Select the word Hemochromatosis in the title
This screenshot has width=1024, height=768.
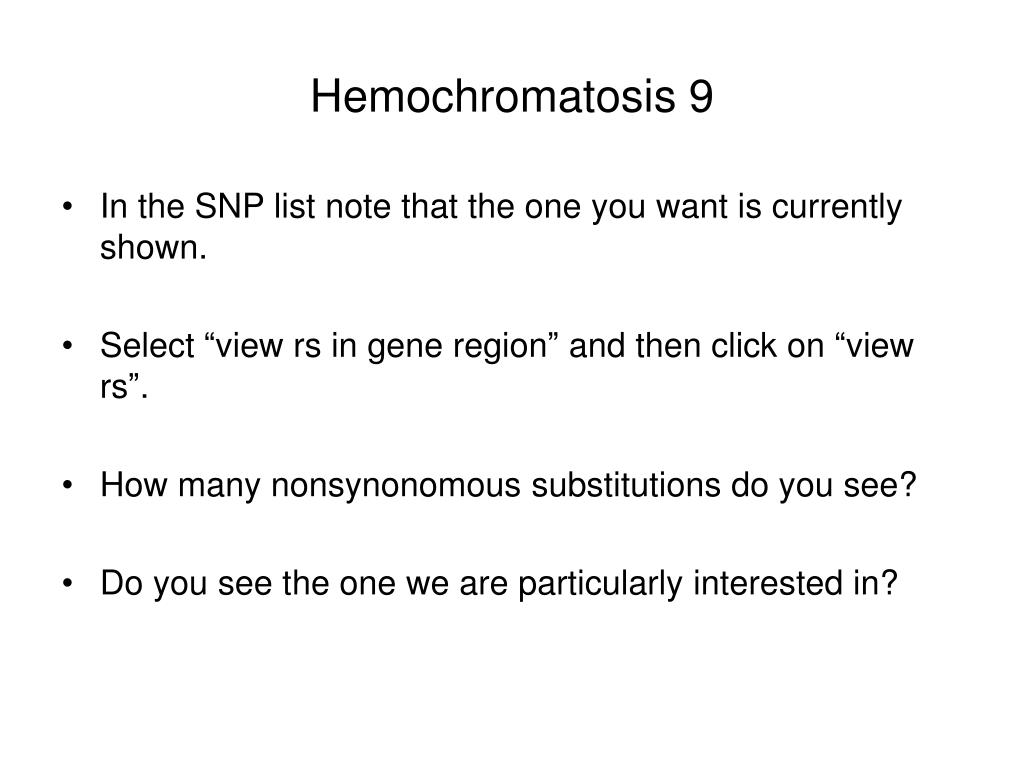[493, 97]
